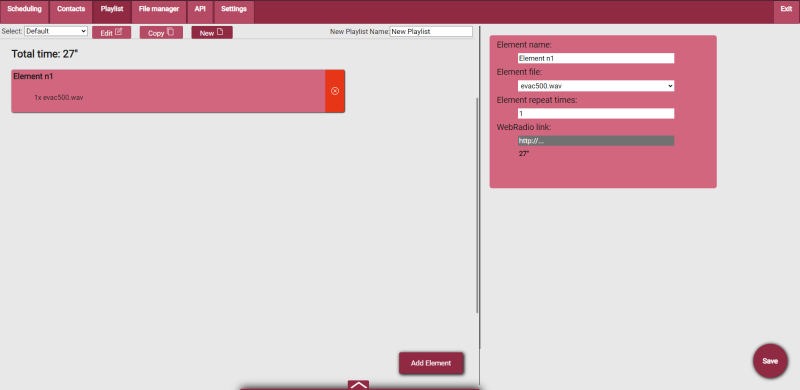Click the Element name: label

524,45
